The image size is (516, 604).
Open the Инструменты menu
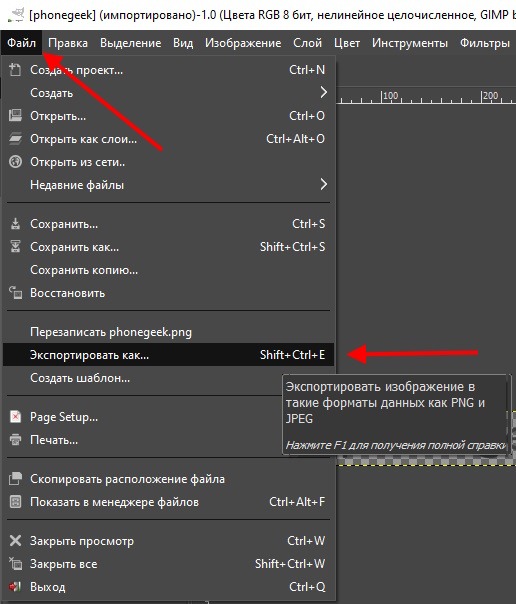pos(410,43)
